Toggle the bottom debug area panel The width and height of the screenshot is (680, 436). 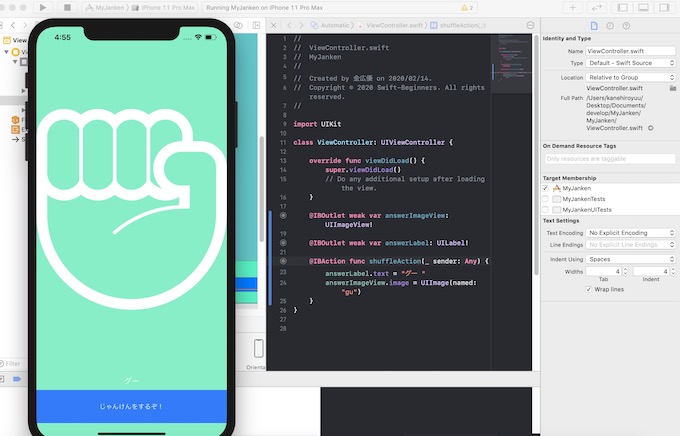click(643, 7)
